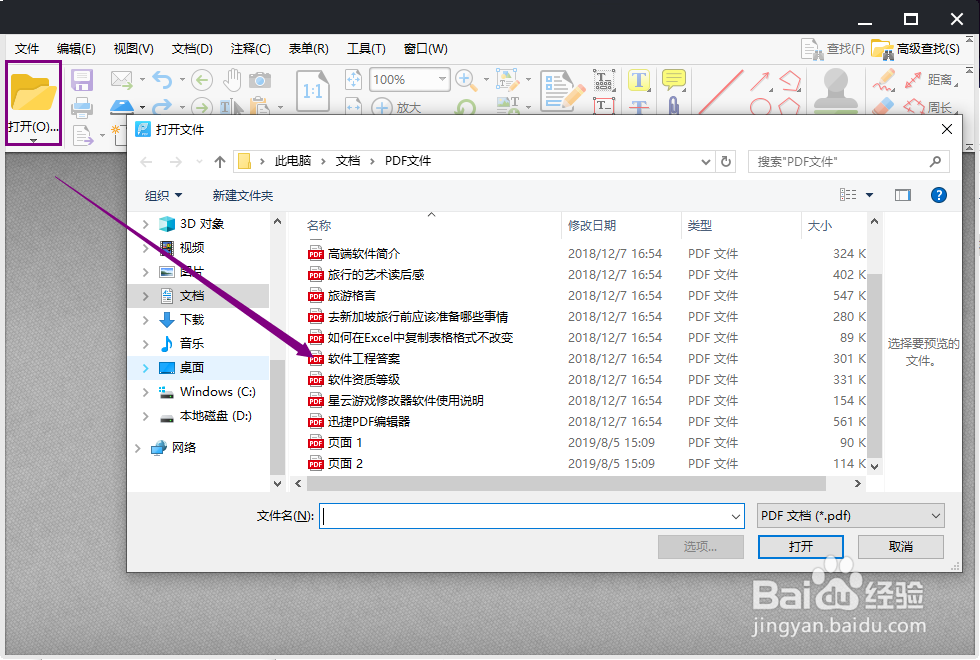Click the 打开 button to open the file
This screenshot has height=660, width=980.
(x=800, y=547)
